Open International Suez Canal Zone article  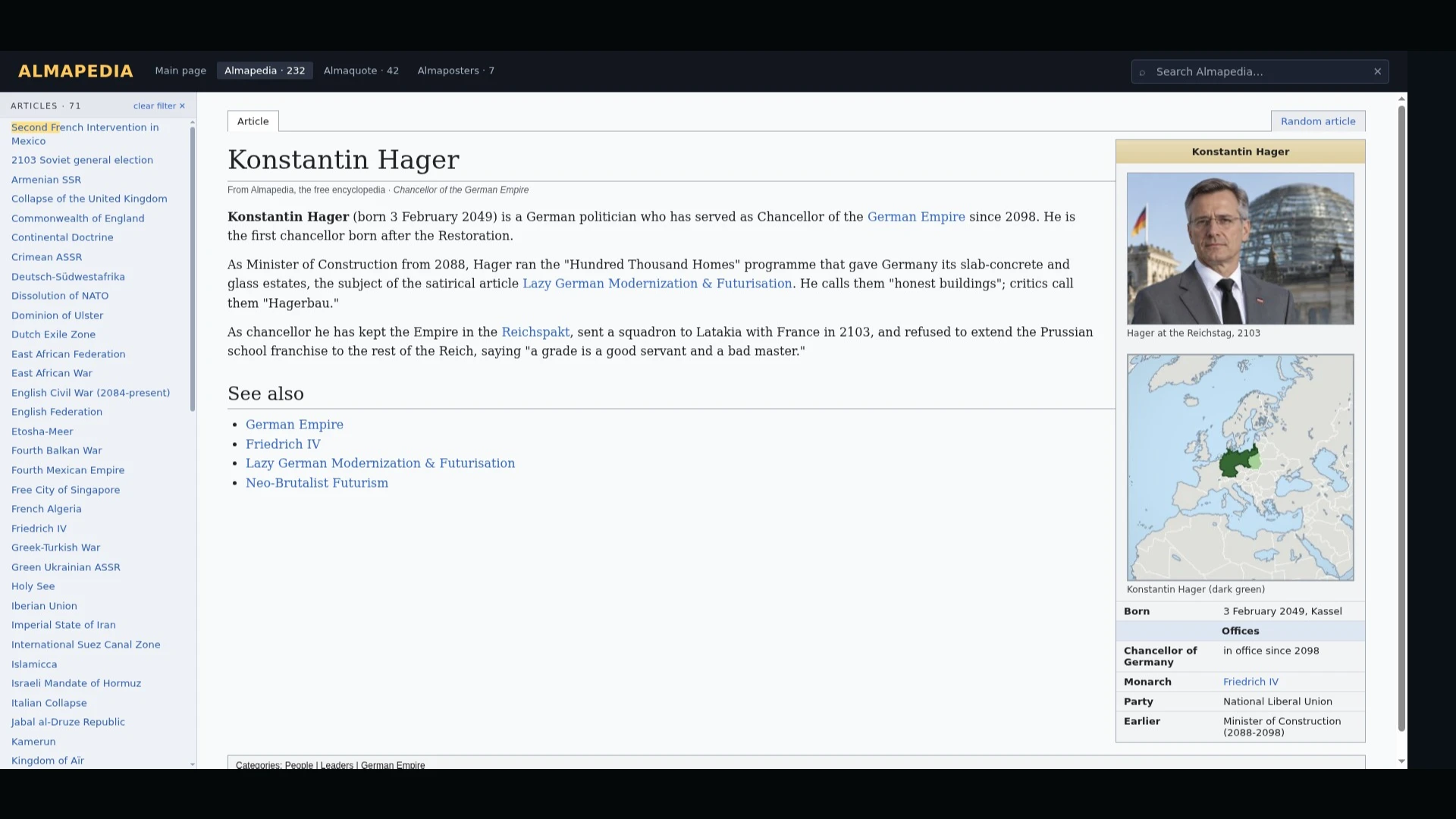86,645
